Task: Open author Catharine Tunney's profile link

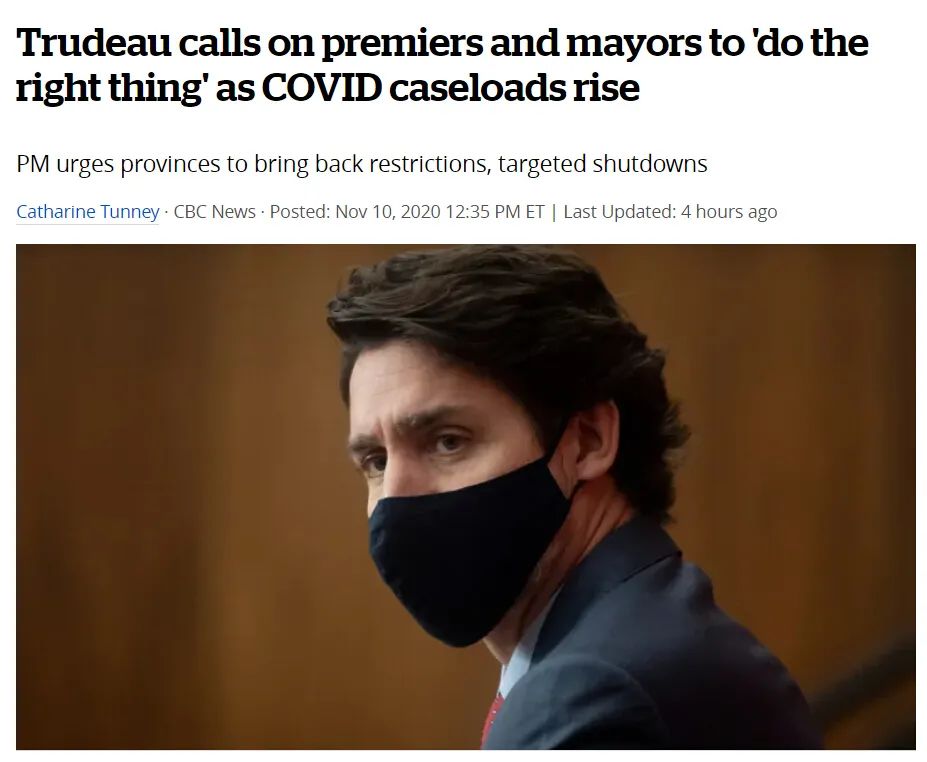Action: coord(87,211)
